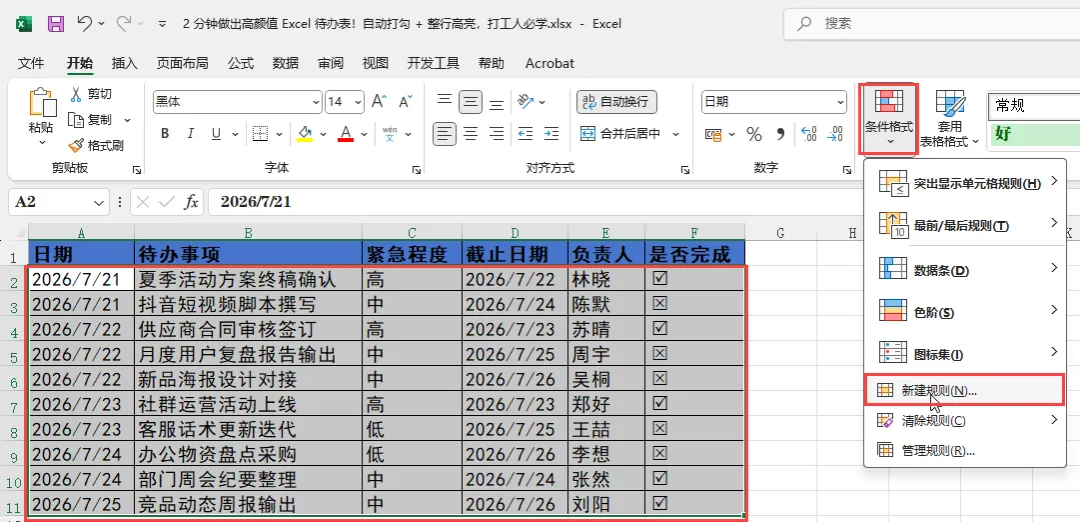Open Font group dialog launcher

click(x=416, y=169)
